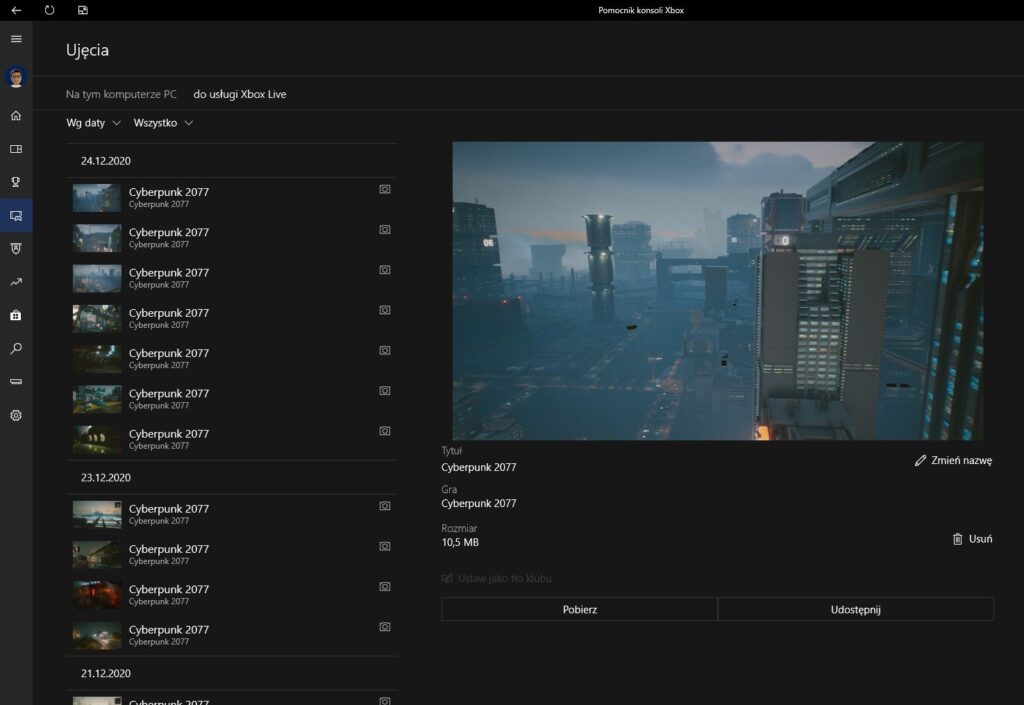The image size is (1024, 705).
Task: Expand the Wszystko filter dropdown
Action: (163, 123)
